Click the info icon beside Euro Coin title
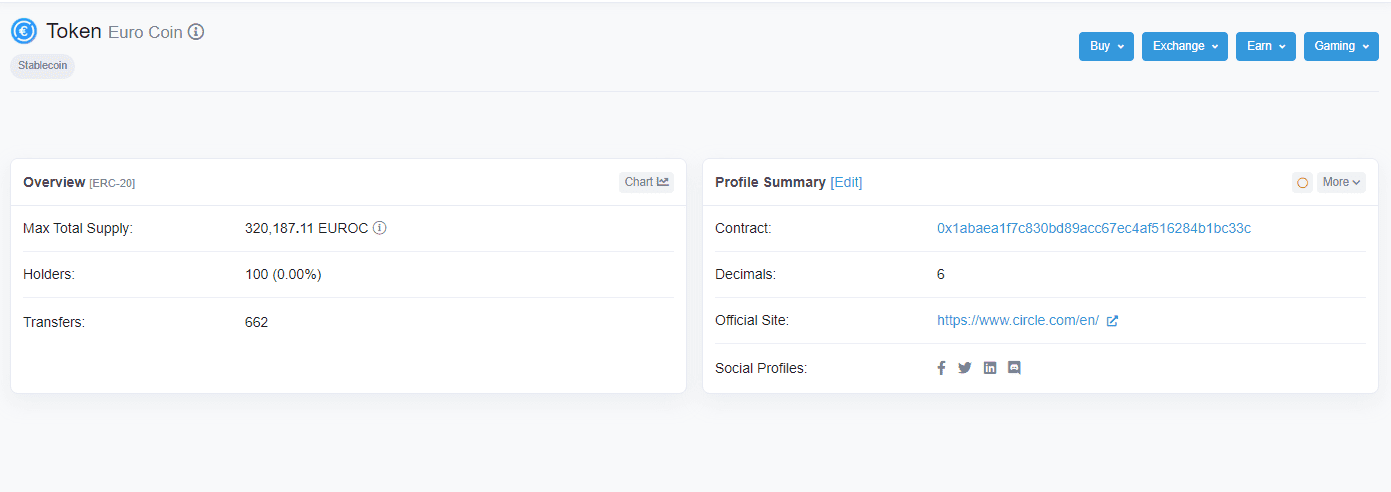1391x492 pixels. (x=196, y=32)
